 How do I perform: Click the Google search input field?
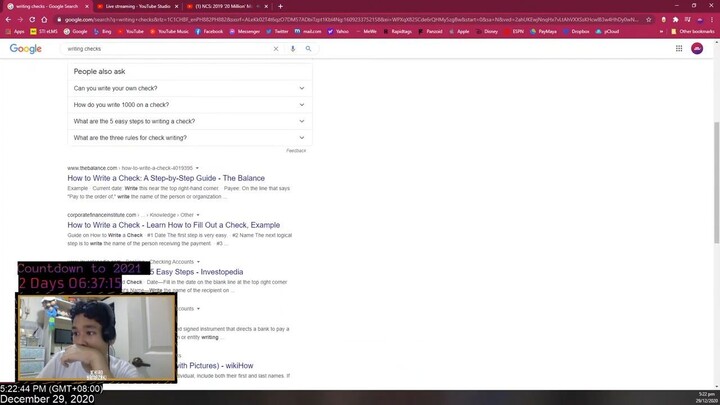coord(168,49)
